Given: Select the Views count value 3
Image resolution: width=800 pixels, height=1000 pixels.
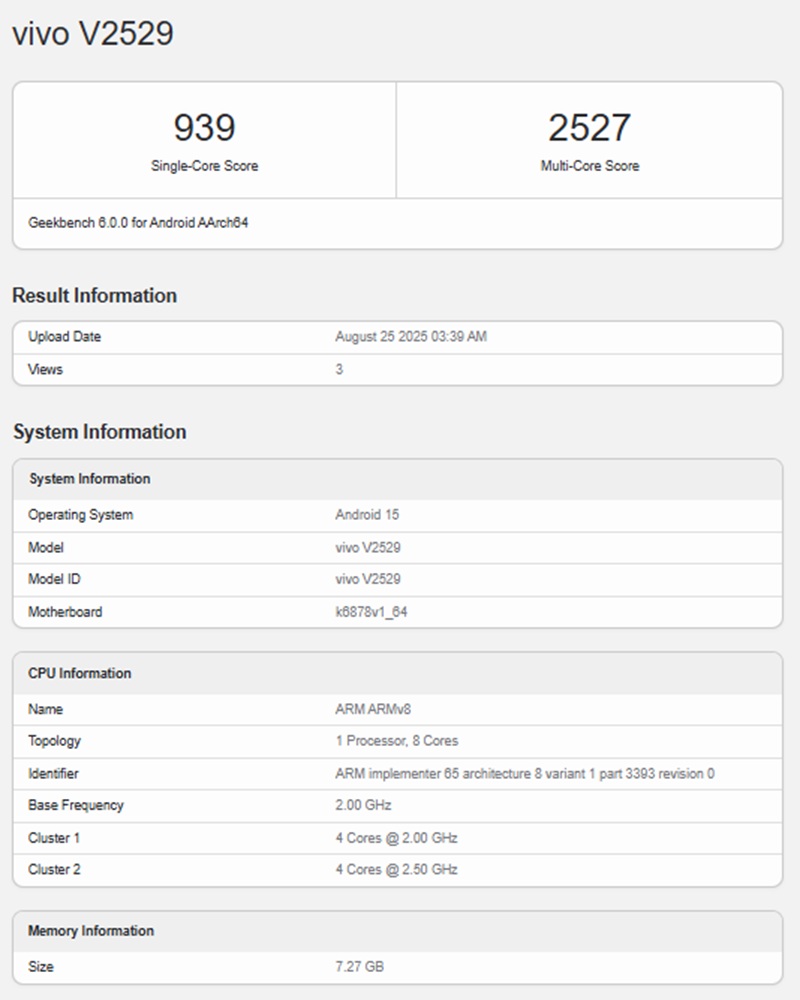Looking at the screenshot, I should (338, 369).
